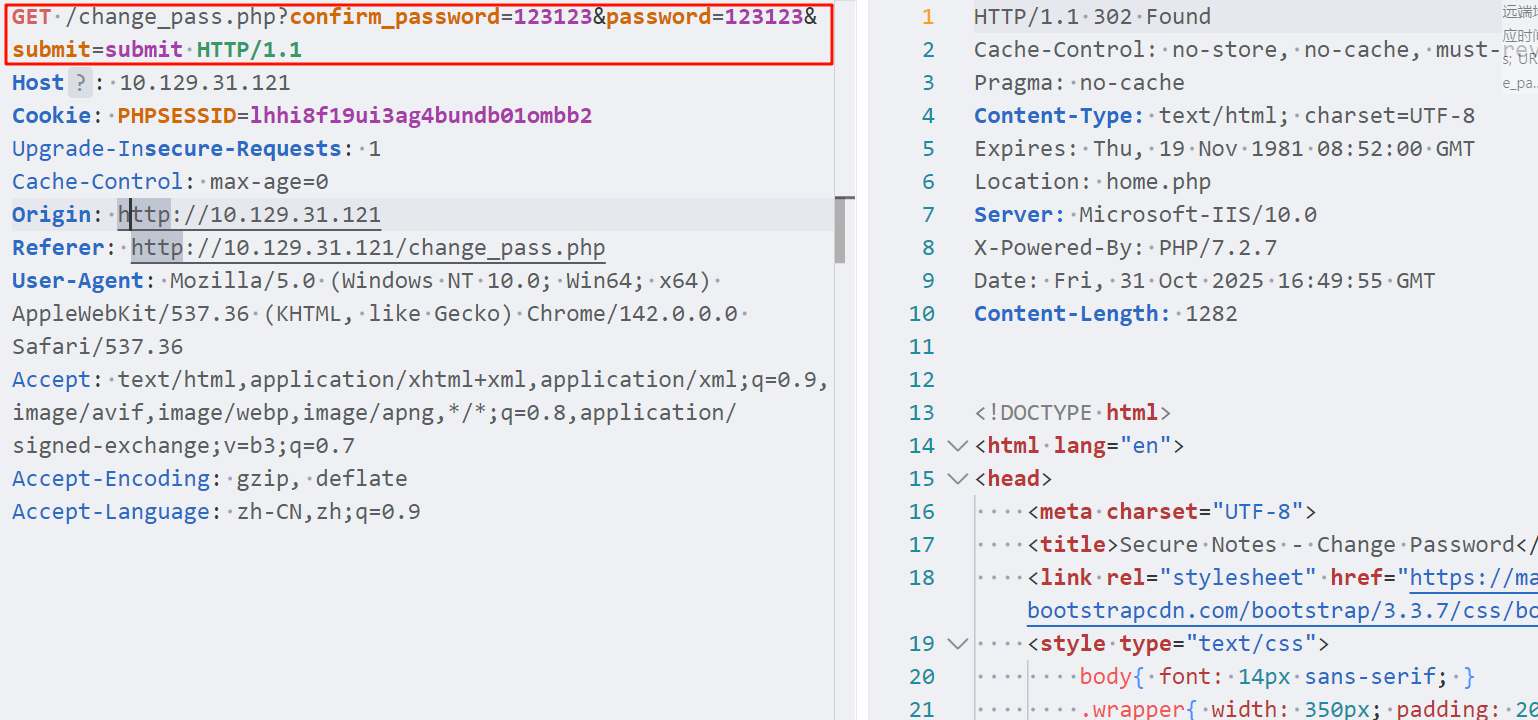
Task: Click the User-Agent header name
Action: coord(78,281)
